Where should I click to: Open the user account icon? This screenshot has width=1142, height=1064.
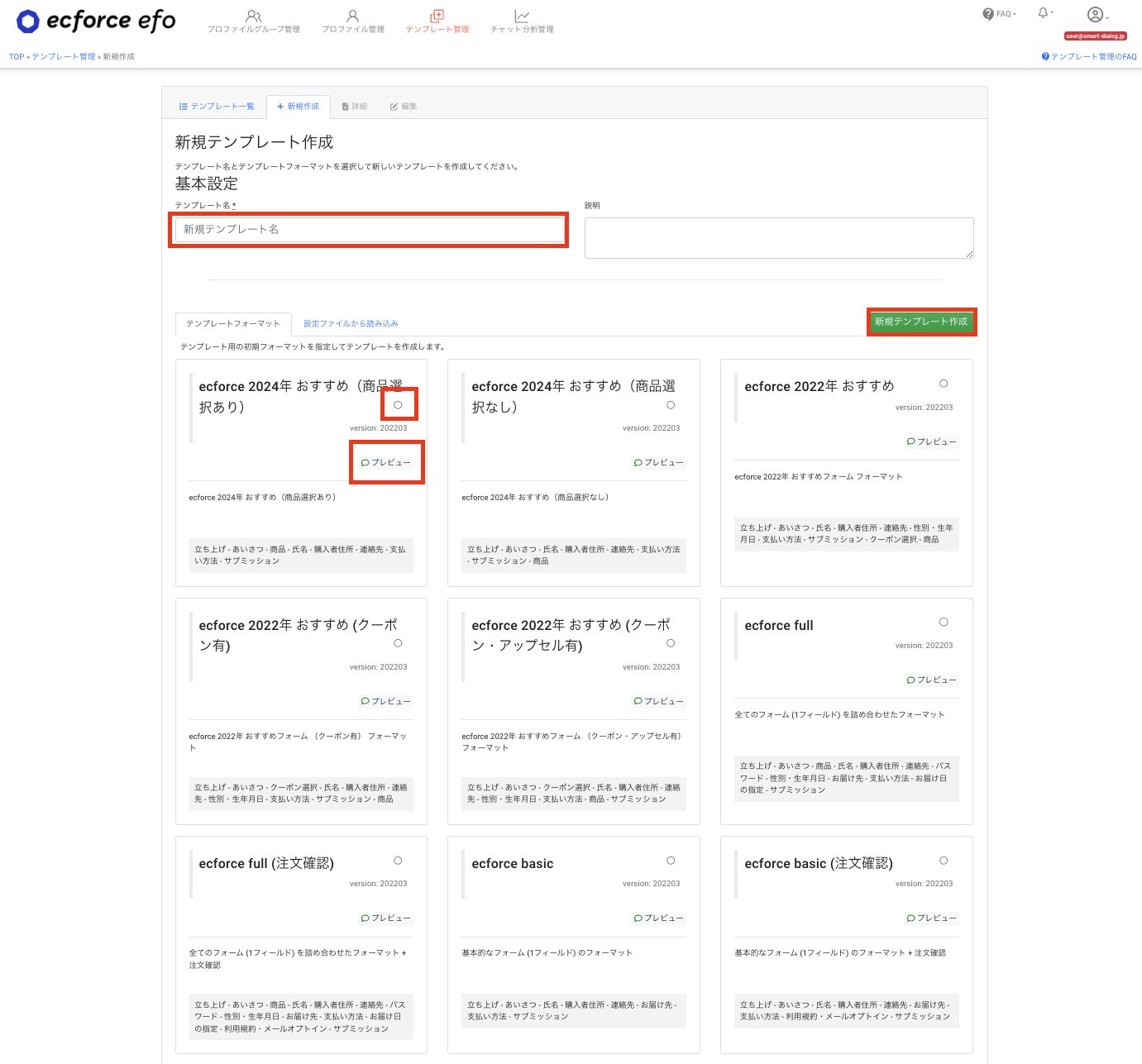pos(1093,14)
